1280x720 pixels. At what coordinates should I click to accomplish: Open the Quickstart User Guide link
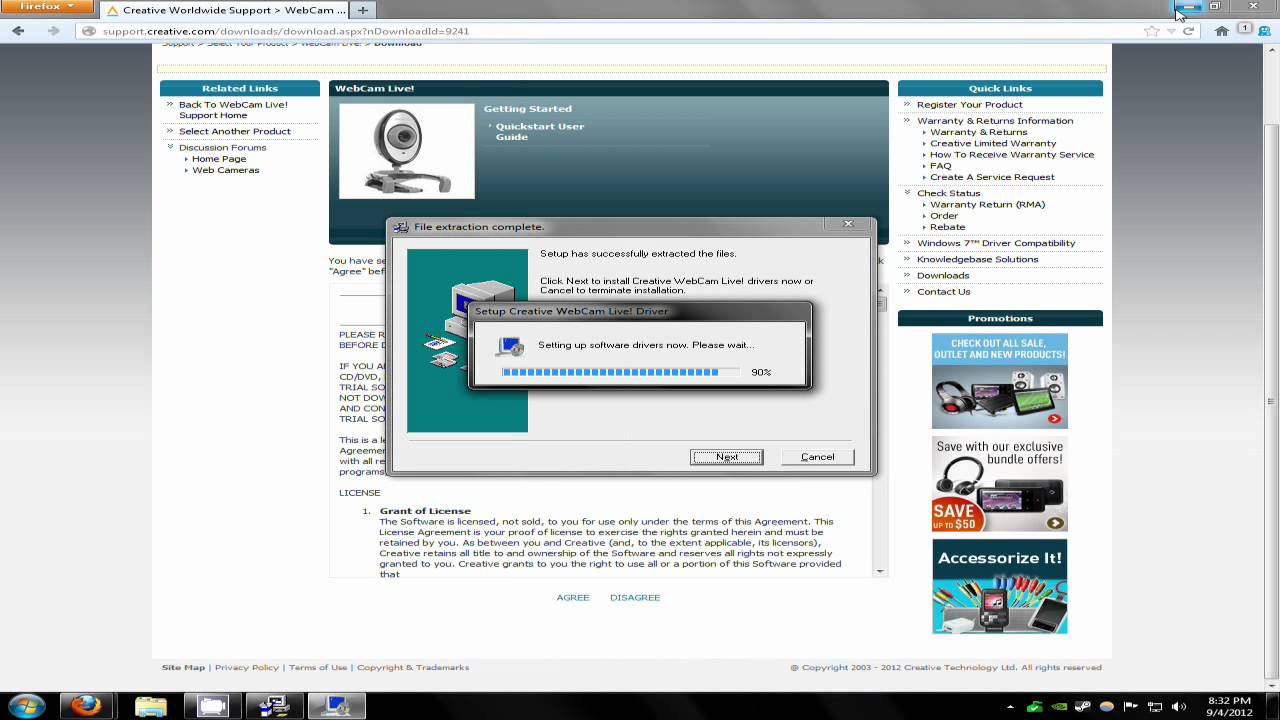pos(539,131)
